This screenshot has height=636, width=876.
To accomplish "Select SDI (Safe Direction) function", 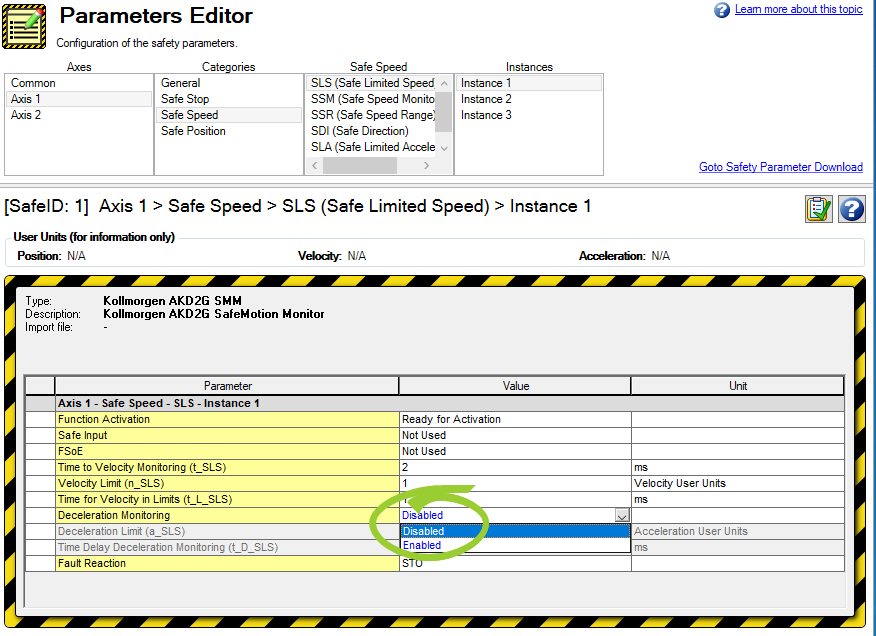I will click(371, 131).
